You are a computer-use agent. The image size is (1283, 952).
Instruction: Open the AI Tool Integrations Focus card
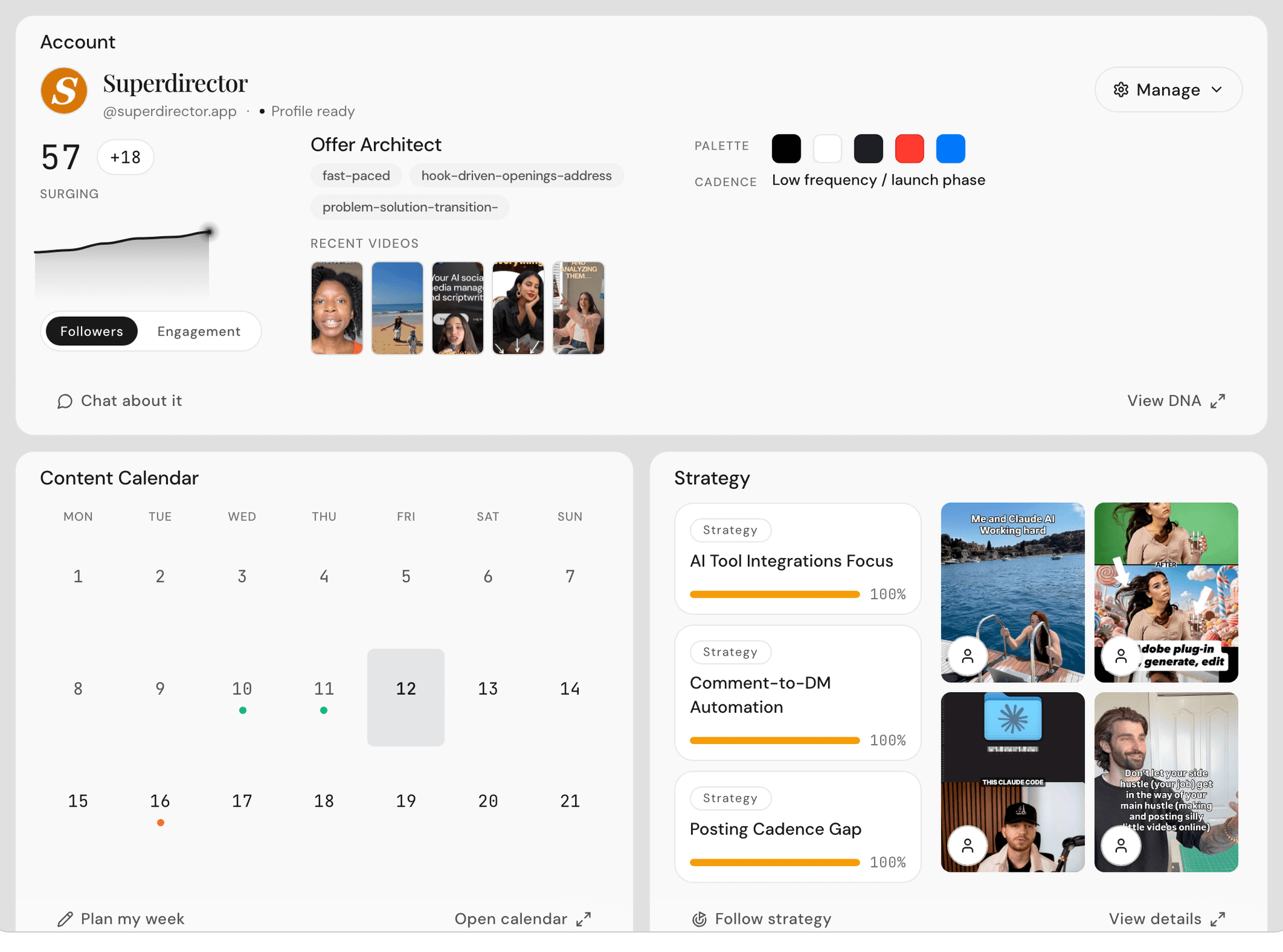click(797, 559)
